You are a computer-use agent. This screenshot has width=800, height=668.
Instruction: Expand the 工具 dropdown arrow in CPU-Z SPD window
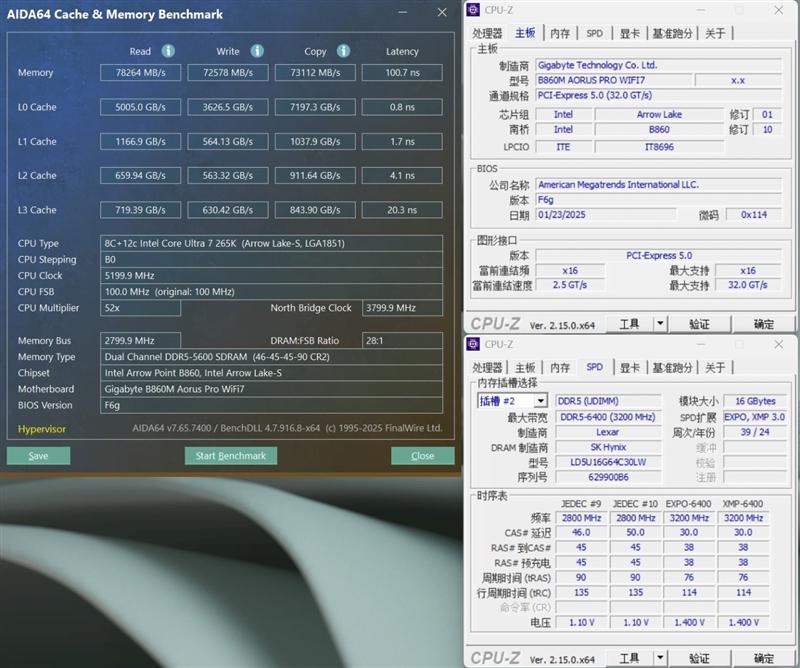660,658
